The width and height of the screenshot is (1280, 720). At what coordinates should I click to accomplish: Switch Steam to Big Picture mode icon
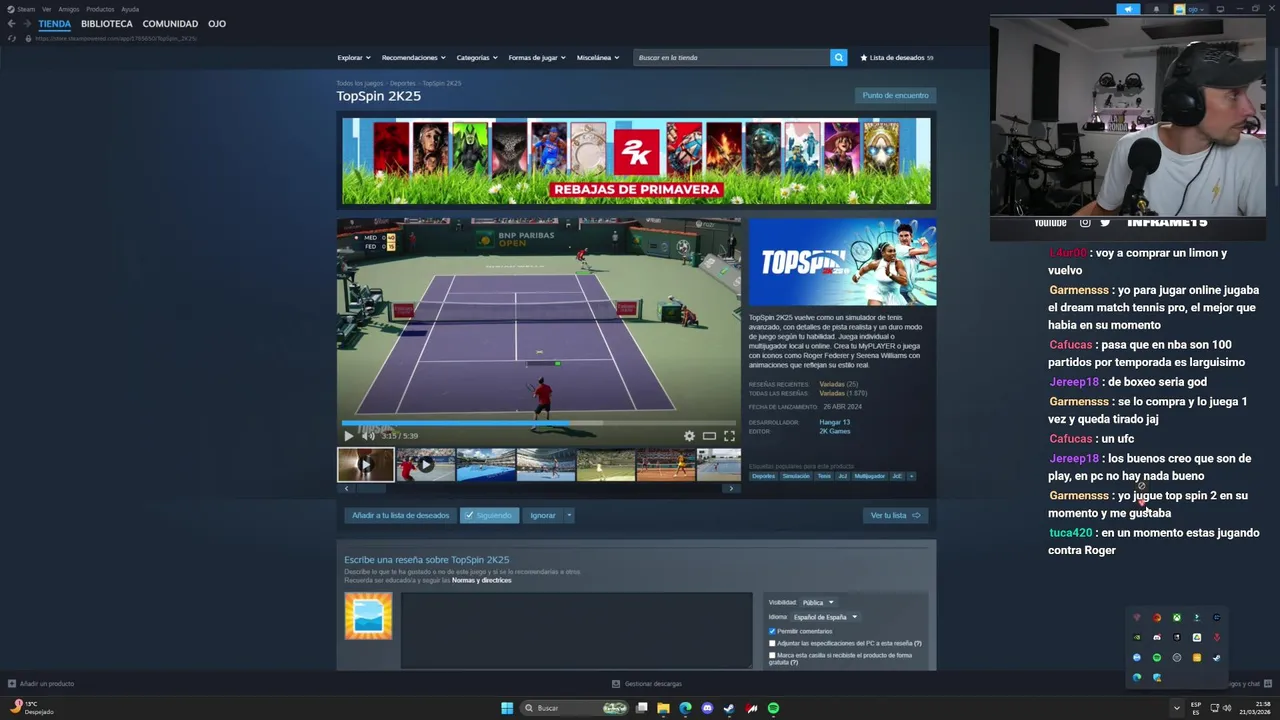click(1220, 9)
